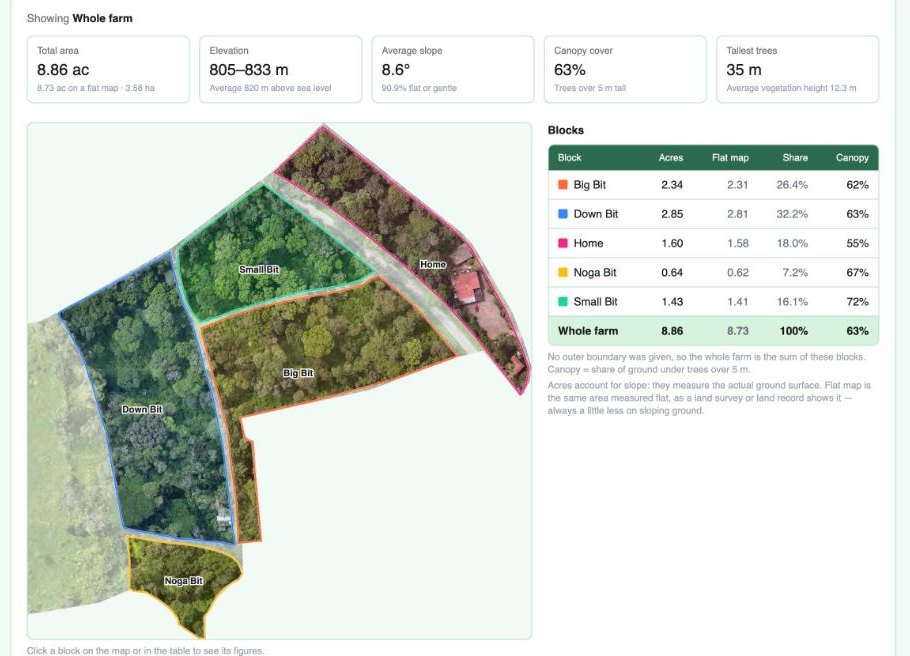Click the Total area 8.86 ac card

point(108,70)
